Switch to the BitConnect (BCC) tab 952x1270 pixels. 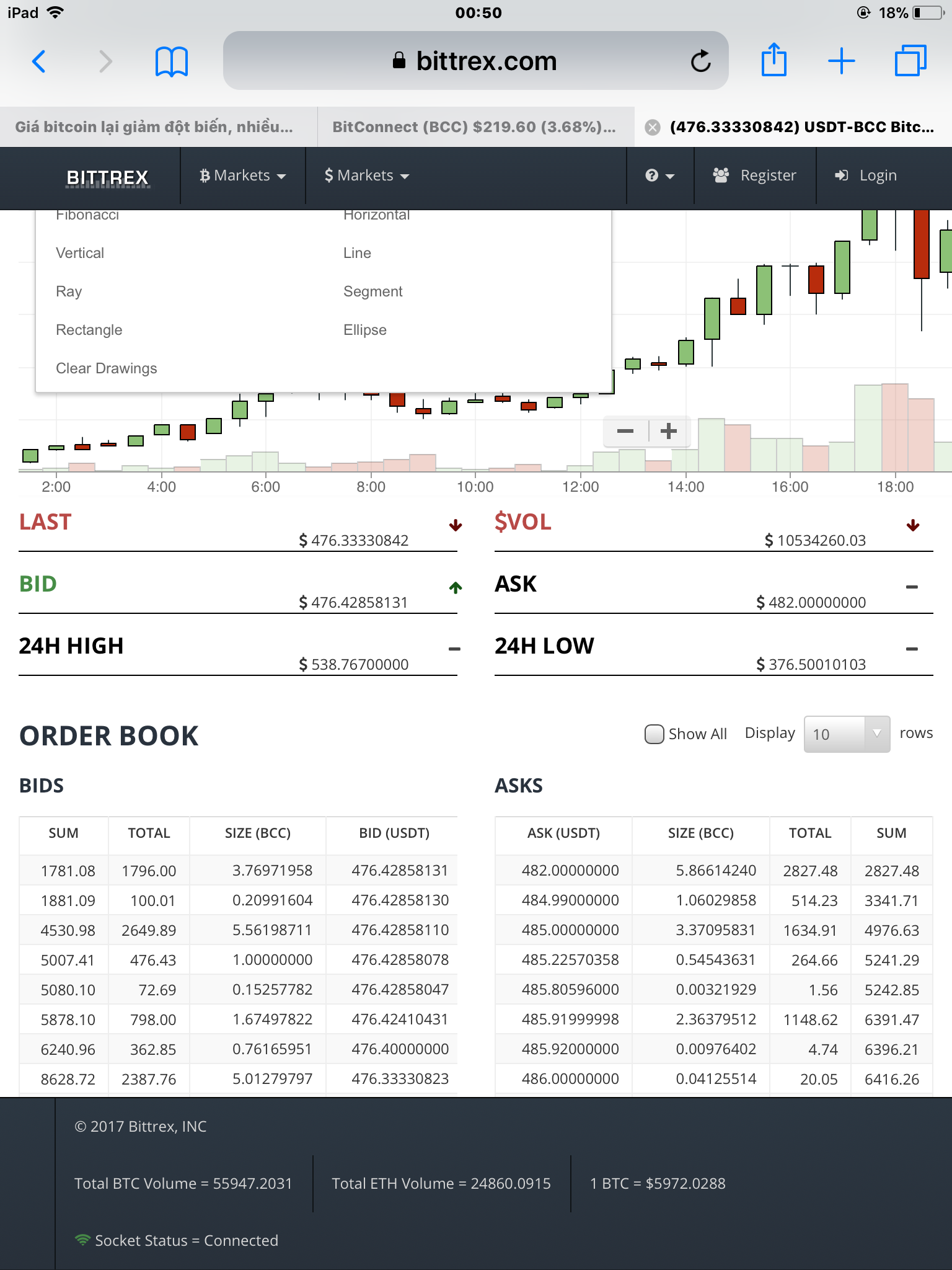pyautogui.click(x=476, y=127)
